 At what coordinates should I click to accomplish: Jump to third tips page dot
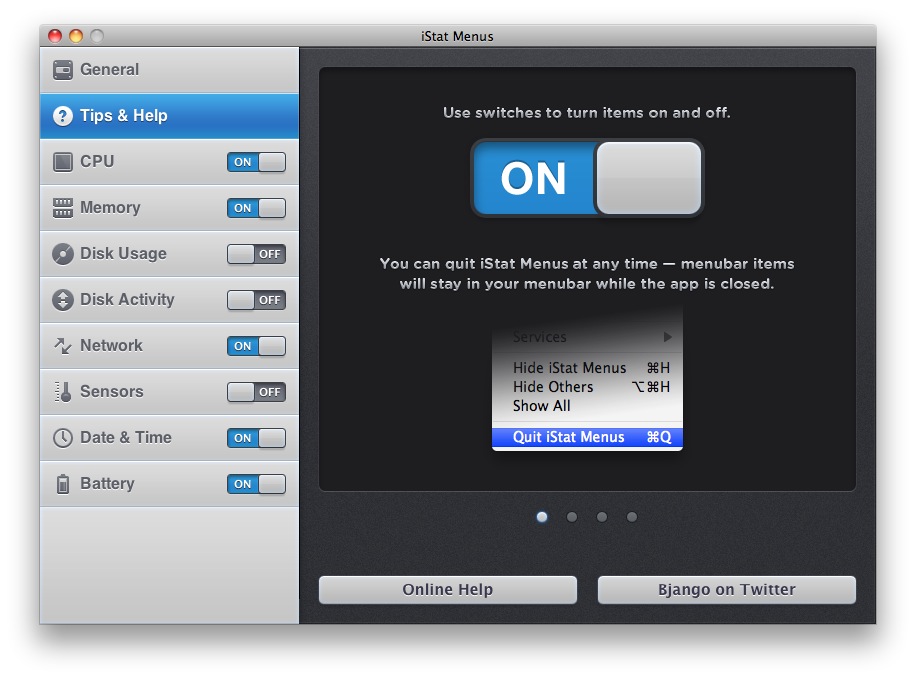[x=602, y=517]
